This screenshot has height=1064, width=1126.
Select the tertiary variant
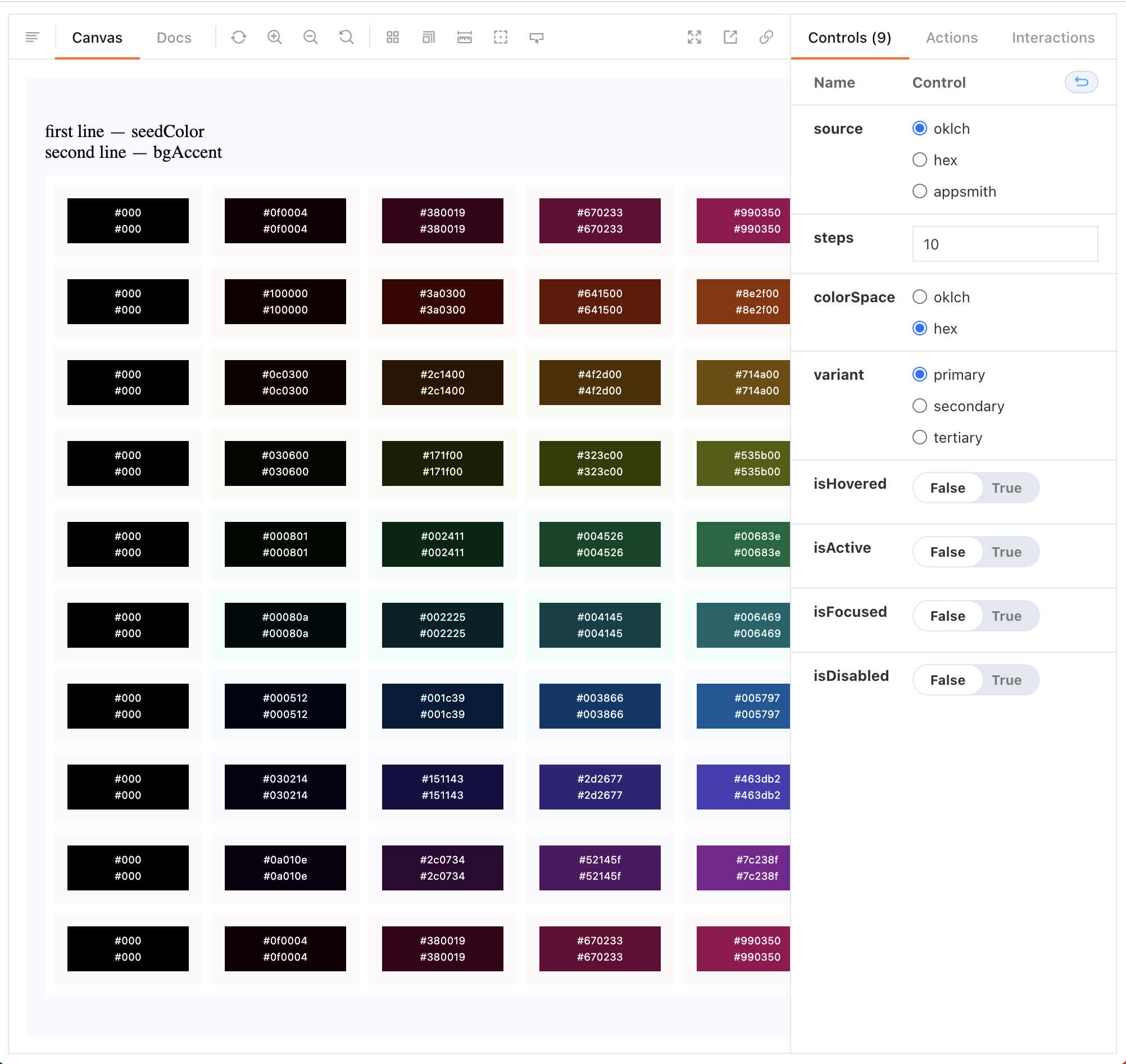(920, 437)
